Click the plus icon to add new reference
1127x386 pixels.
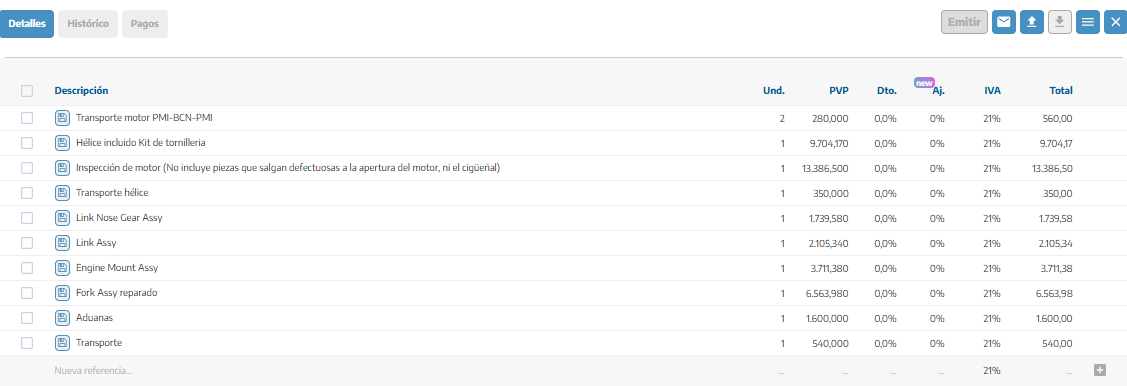1099,370
